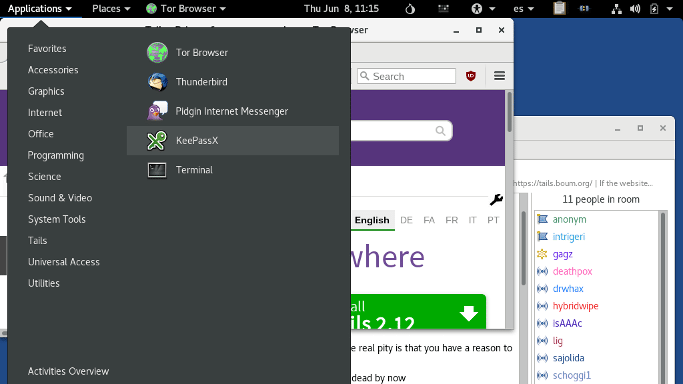Click the '11 people in room' label
The image size is (683, 384).
[x=601, y=199]
